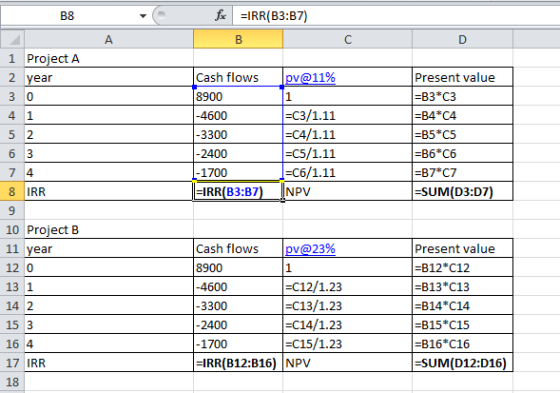Viewport: 560px width, 393px height.
Task: Click the Name Box showing B8
Action: pyautogui.click(x=67, y=16)
